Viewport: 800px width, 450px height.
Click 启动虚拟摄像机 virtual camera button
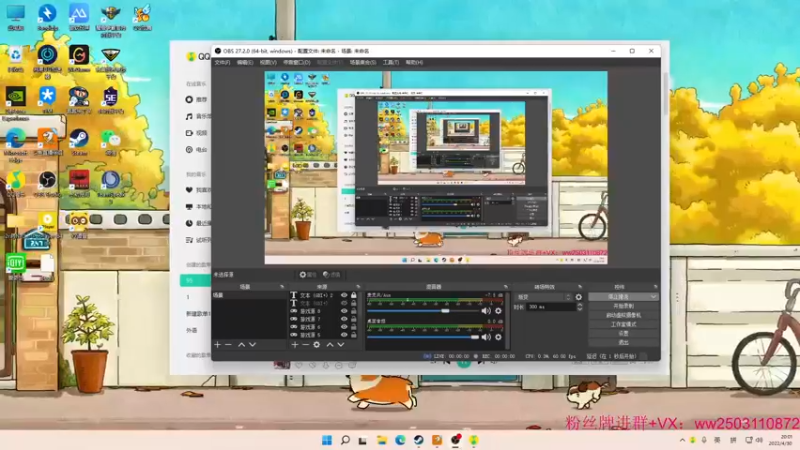(623, 315)
